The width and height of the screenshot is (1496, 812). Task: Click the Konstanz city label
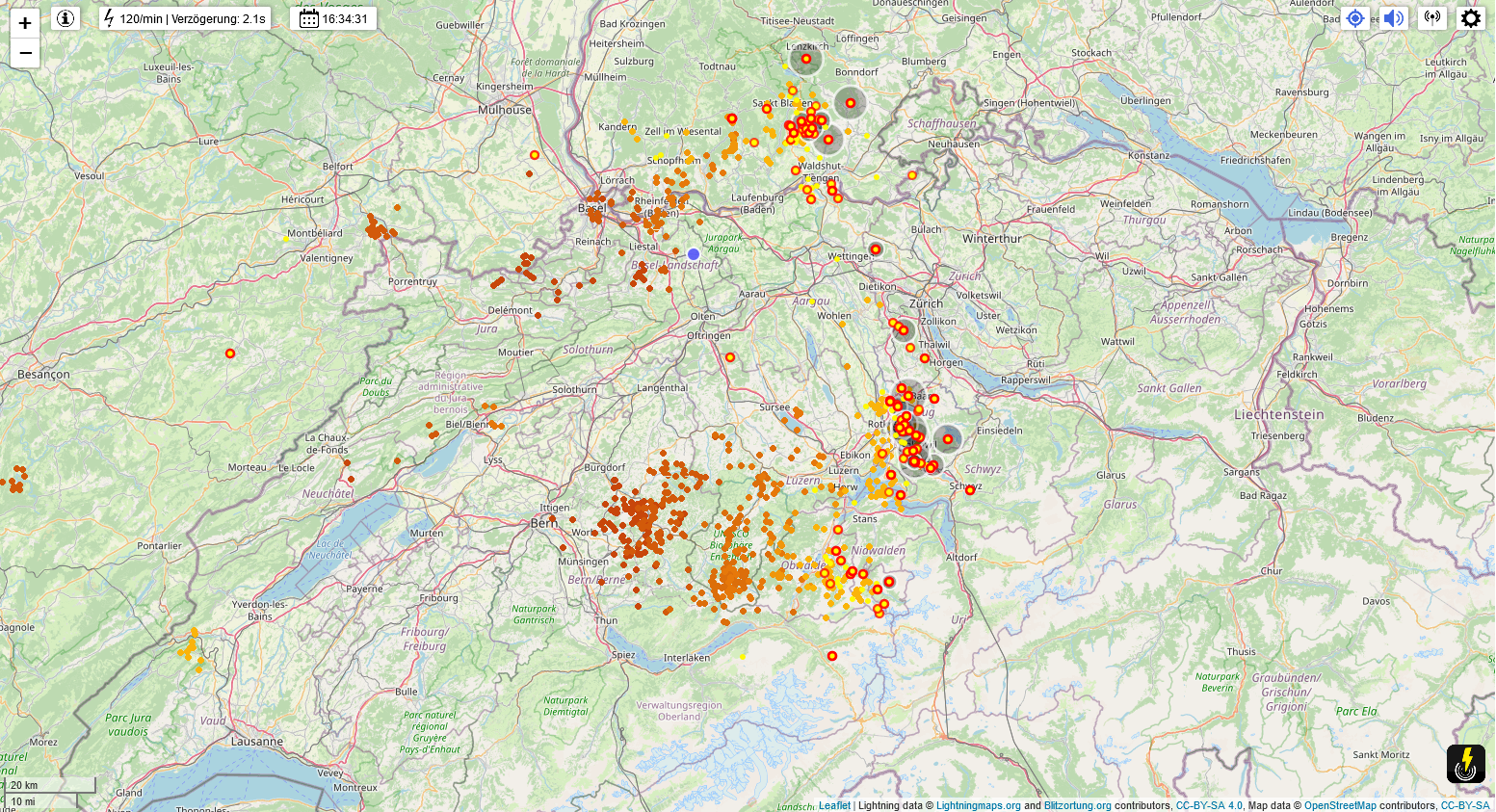coord(1149,155)
